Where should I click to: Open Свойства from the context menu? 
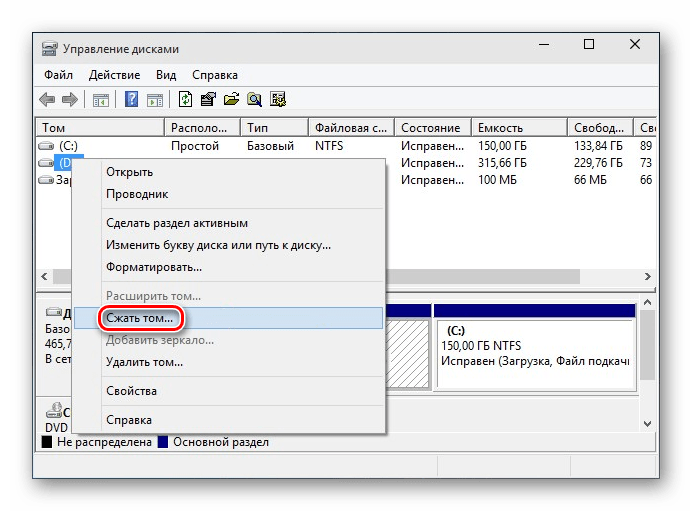[228, 391]
